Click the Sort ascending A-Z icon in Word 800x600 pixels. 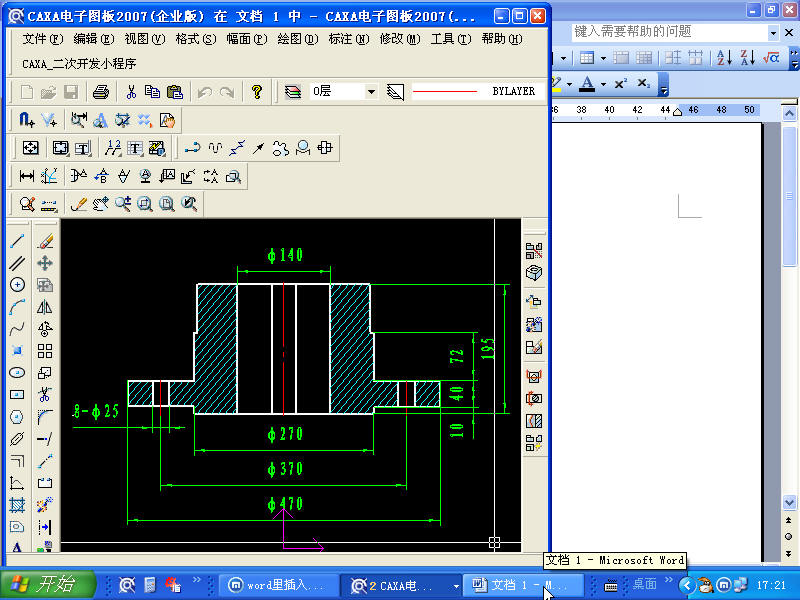point(724,58)
